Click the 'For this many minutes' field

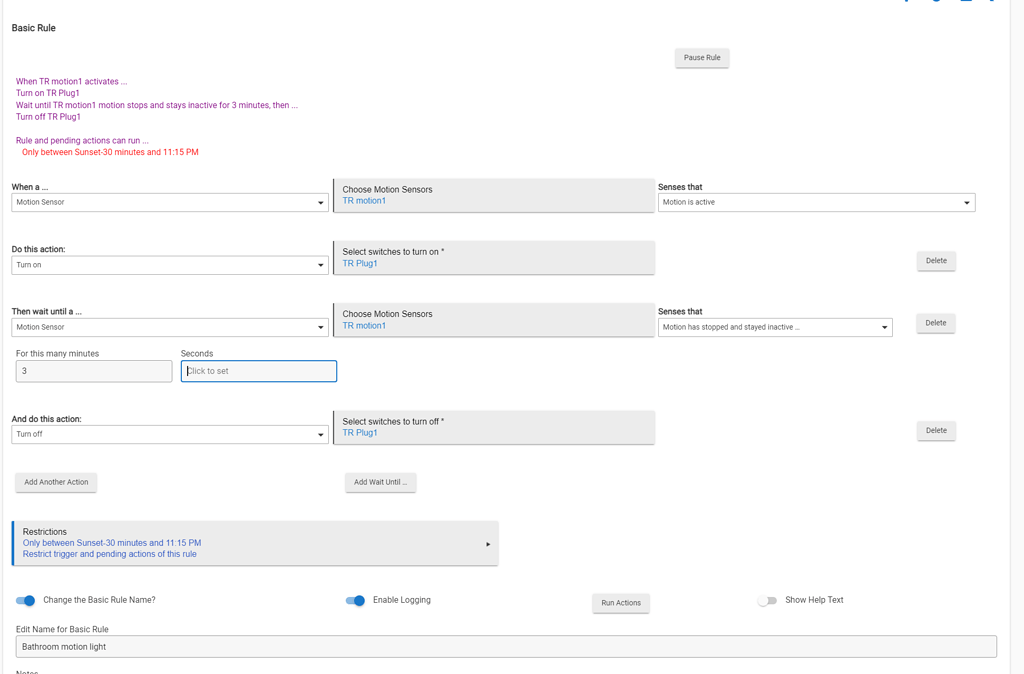(94, 371)
